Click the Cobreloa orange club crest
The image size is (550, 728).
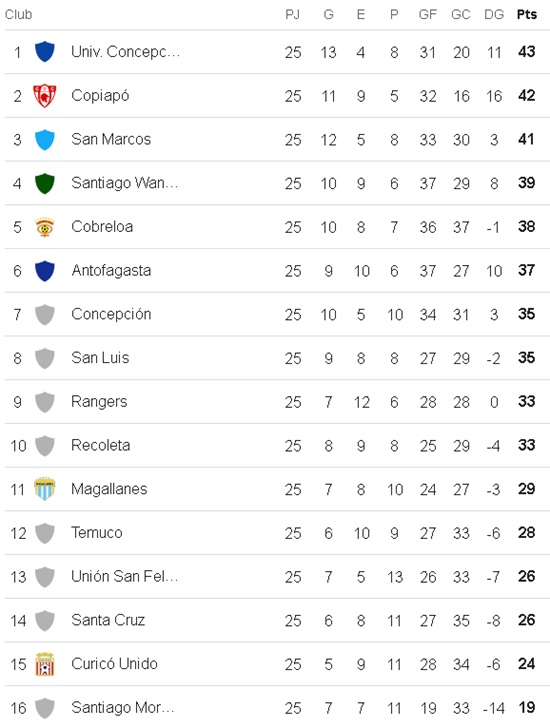[45, 227]
